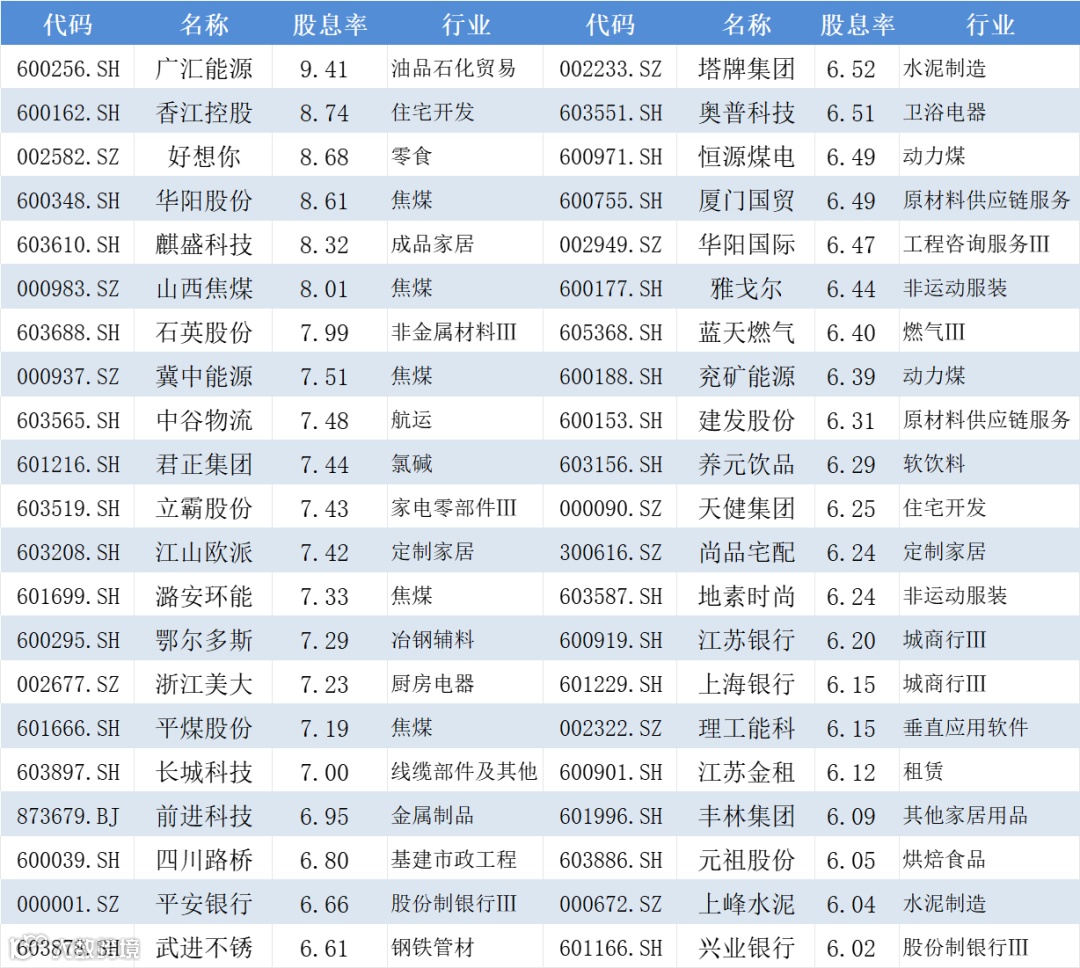This screenshot has width=1080, height=968.
Task: Click industry cell 冶钢辅料
Action: point(433,640)
